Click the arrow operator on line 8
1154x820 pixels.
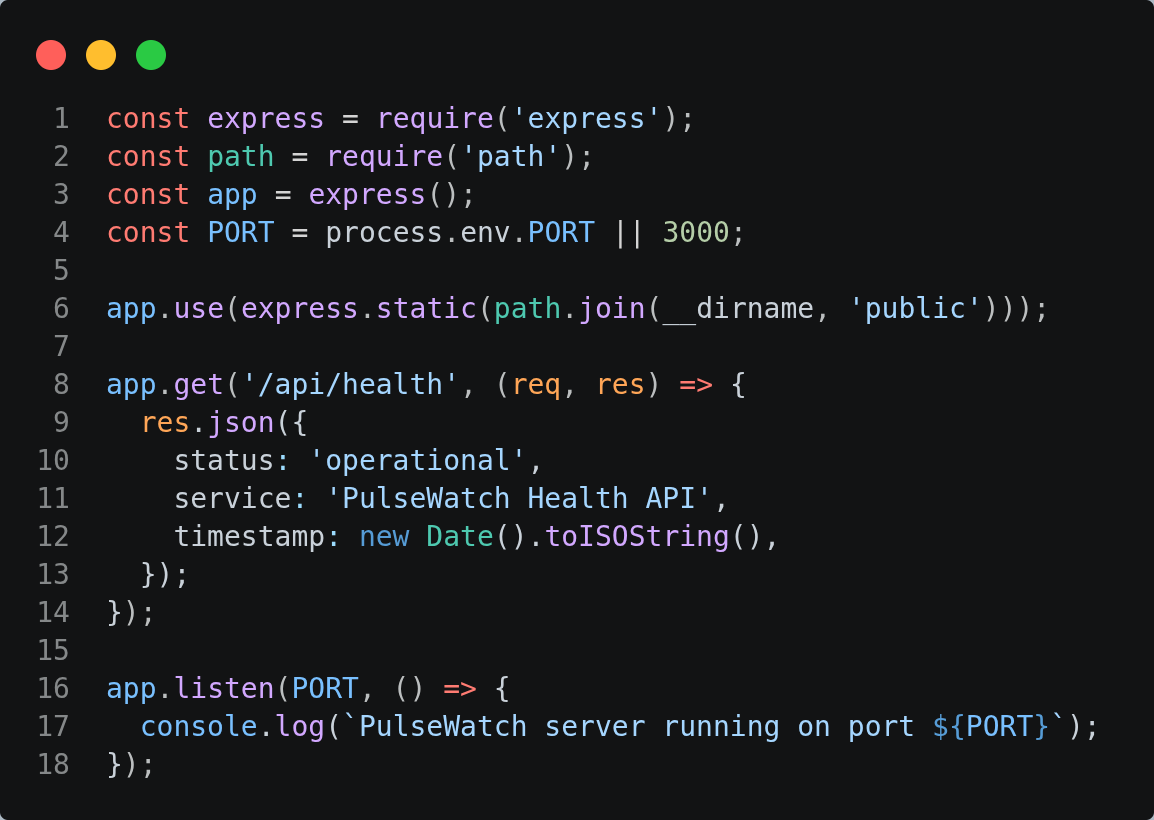(x=695, y=384)
